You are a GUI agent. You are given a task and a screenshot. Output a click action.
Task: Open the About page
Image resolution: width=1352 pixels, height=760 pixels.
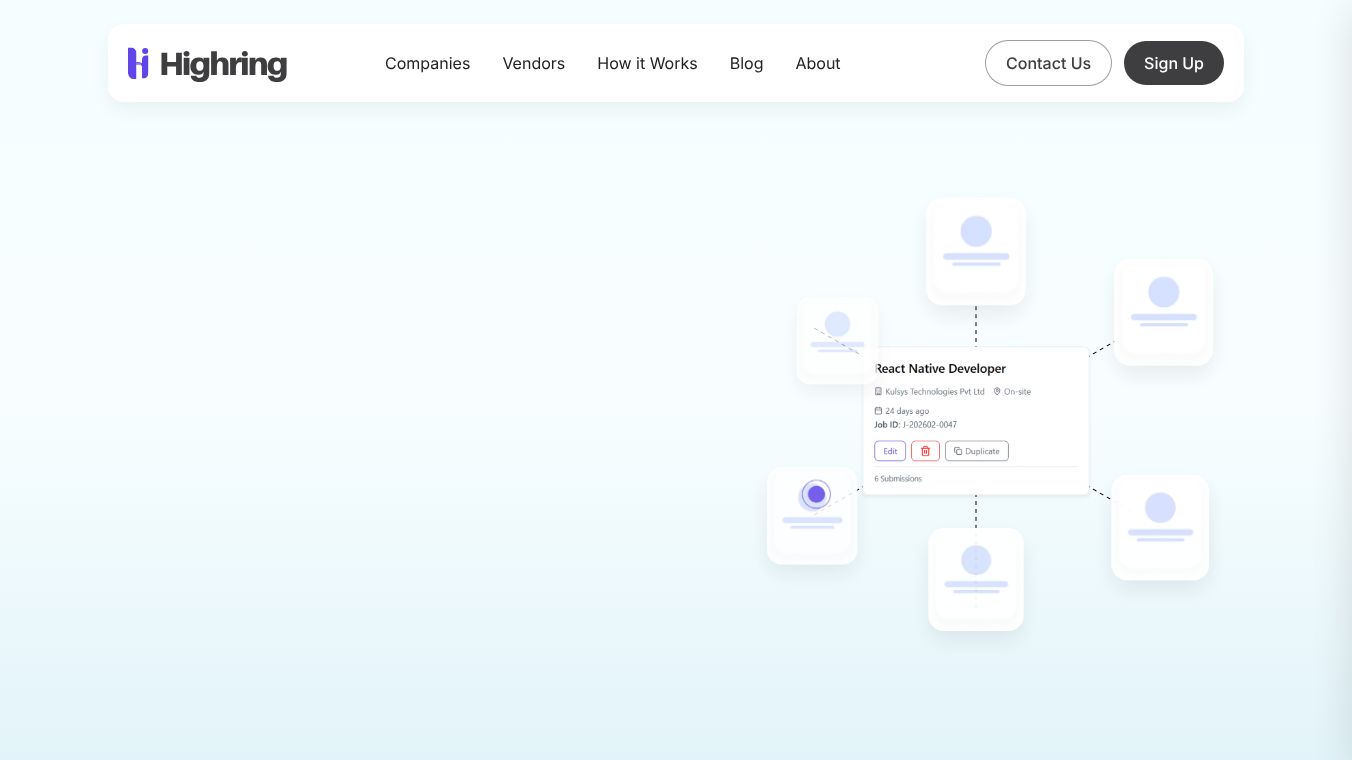click(818, 63)
